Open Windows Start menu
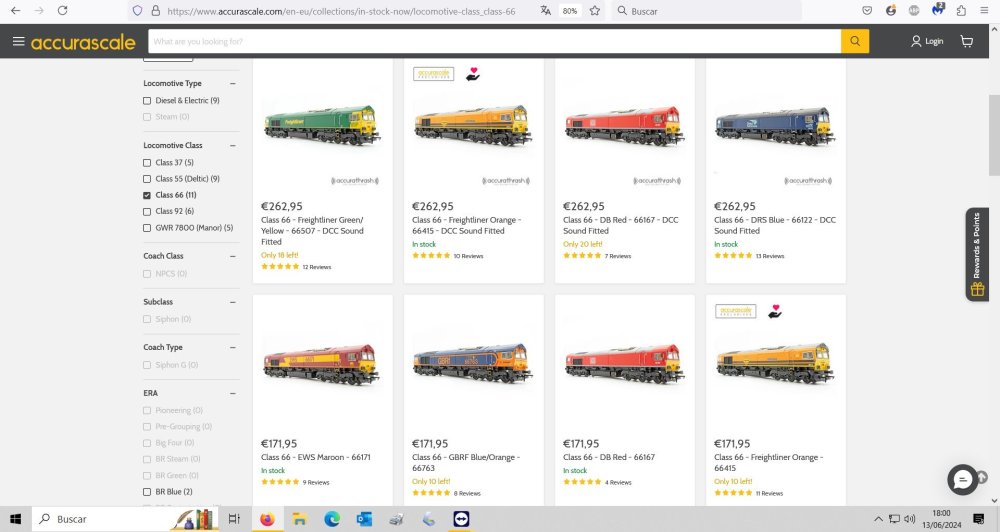Image resolution: width=1000 pixels, height=532 pixels. click(15, 519)
